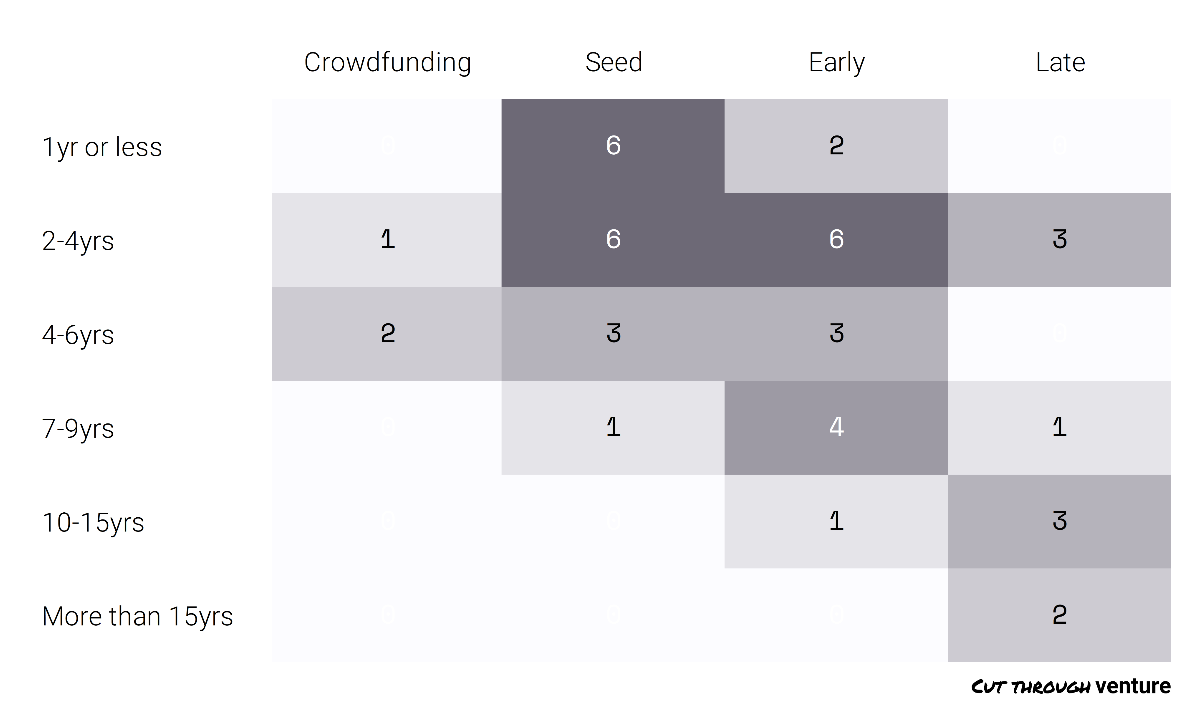Select the '1yr or less' row label
This screenshot has height=722, width=1200.
[102, 147]
